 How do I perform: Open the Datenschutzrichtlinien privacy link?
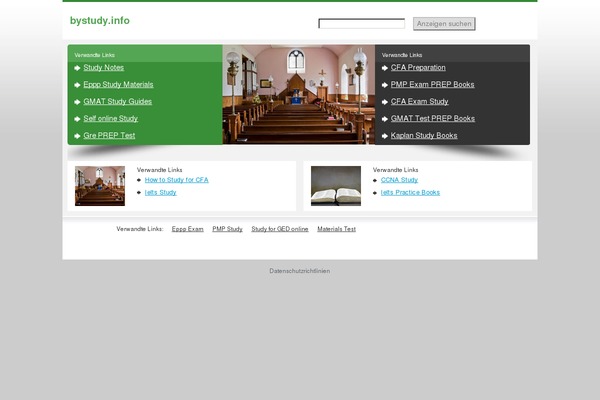300,271
